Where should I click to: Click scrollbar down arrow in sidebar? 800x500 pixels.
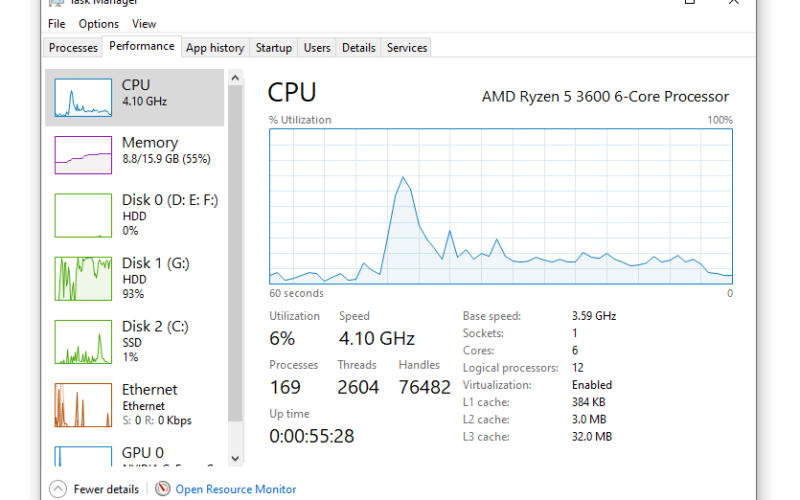point(235,458)
